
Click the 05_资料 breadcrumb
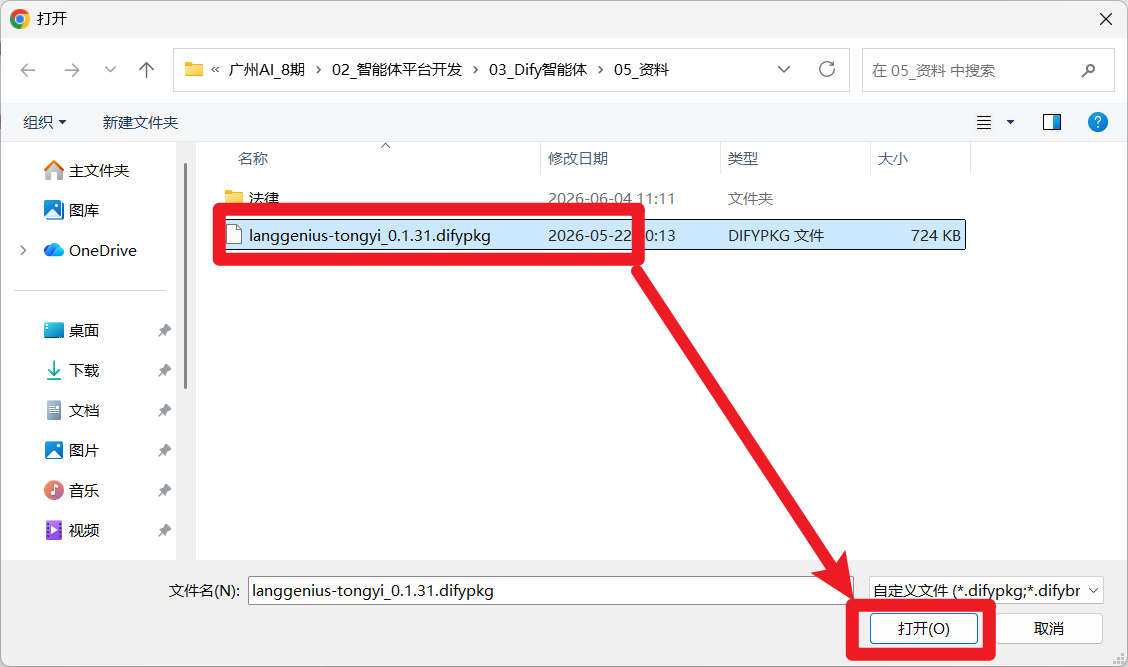pos(641,70)
